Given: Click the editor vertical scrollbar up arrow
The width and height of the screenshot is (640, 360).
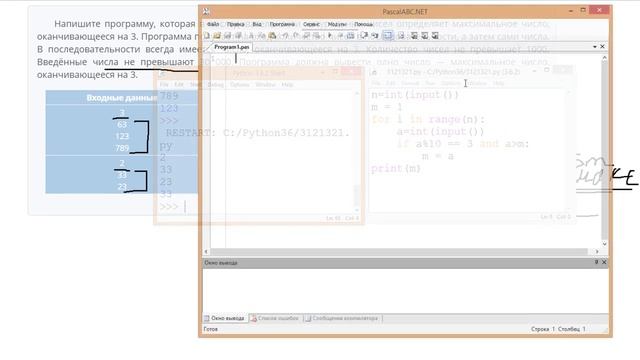Looking at the screenshot, I should 604,58.
